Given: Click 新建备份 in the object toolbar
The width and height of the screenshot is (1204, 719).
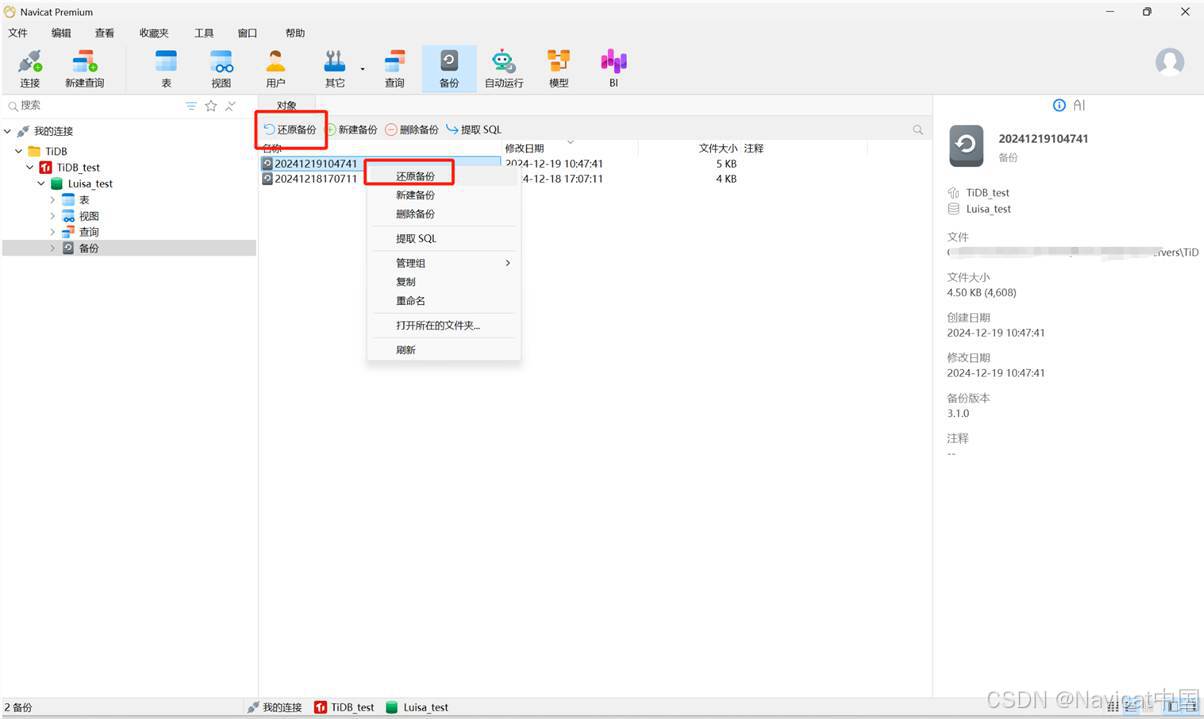Looking at the screenshot, I should (351, 130).
